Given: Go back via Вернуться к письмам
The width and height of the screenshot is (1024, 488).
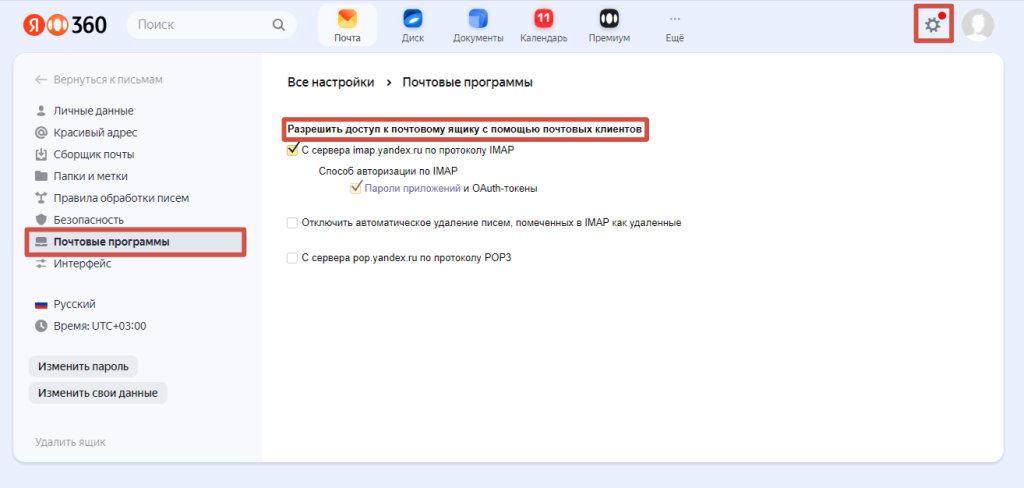Looking at the screenshot, I should (99, 80).
